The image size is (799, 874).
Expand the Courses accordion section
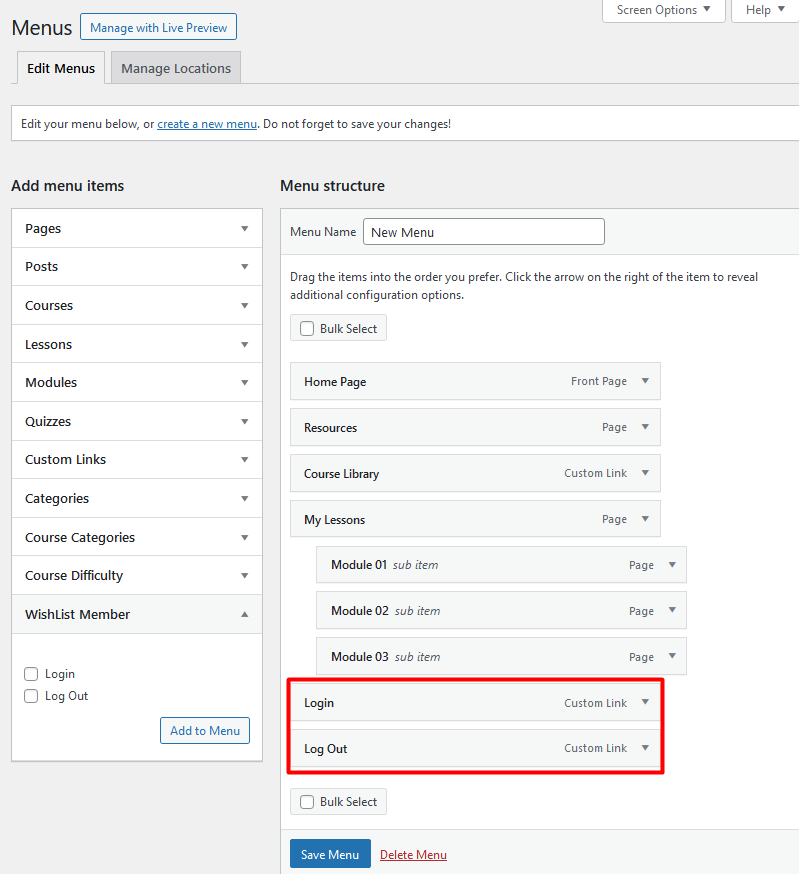(x=137, y=305)
